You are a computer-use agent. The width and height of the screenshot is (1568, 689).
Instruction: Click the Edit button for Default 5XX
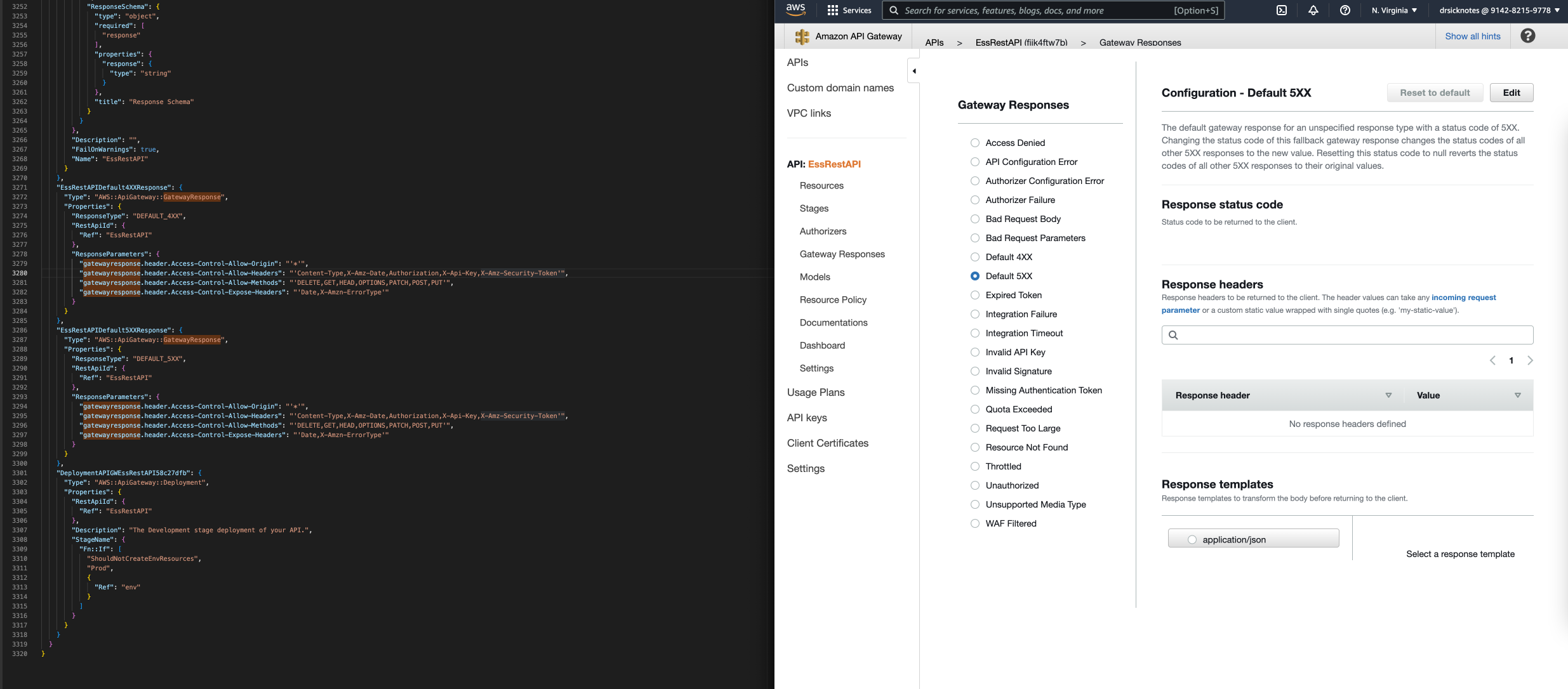click(1512, 92)
